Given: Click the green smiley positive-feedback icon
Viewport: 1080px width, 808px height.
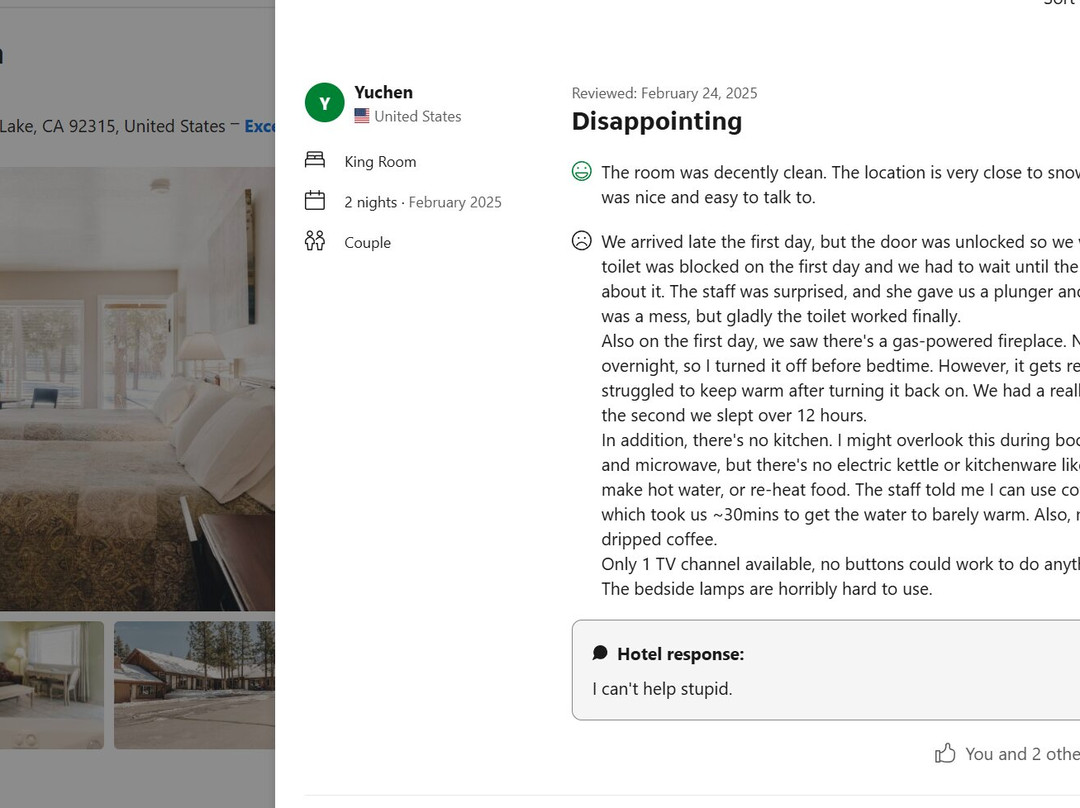Looking at the screenshot, I should (581, 172).
